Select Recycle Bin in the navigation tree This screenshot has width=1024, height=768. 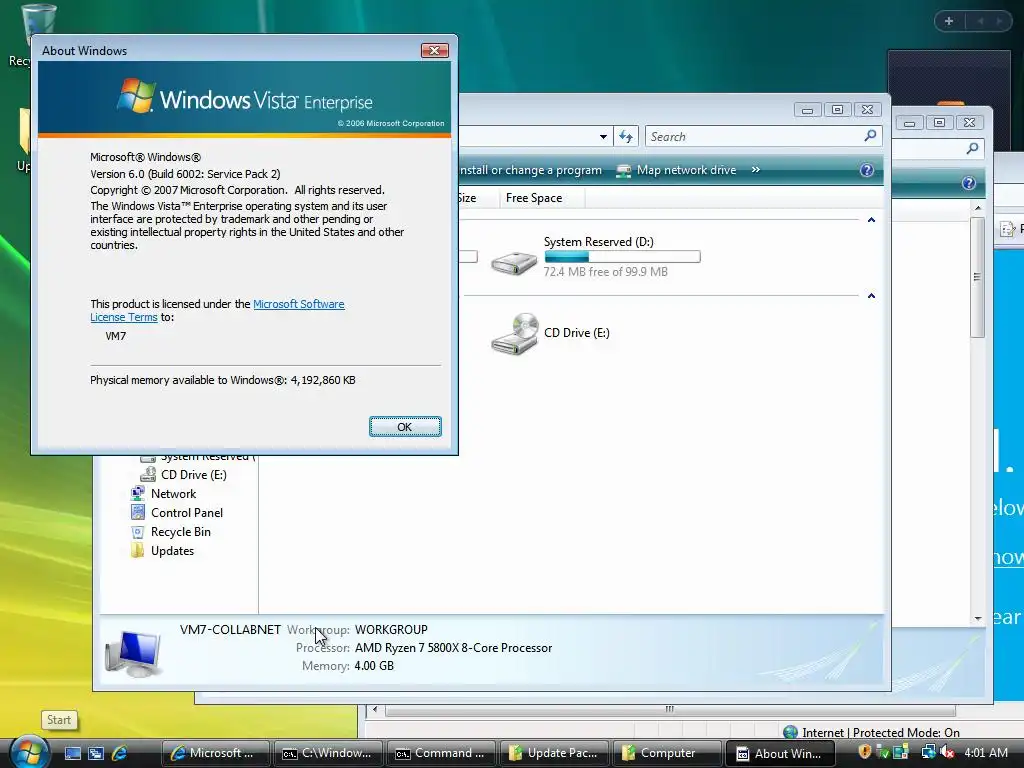pyautogui.click(x=180, y=532)
